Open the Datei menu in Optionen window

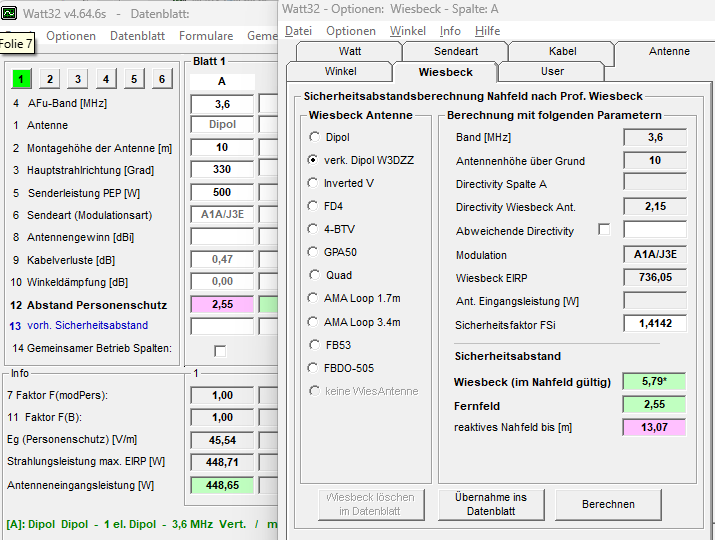[x=298, y=31]
